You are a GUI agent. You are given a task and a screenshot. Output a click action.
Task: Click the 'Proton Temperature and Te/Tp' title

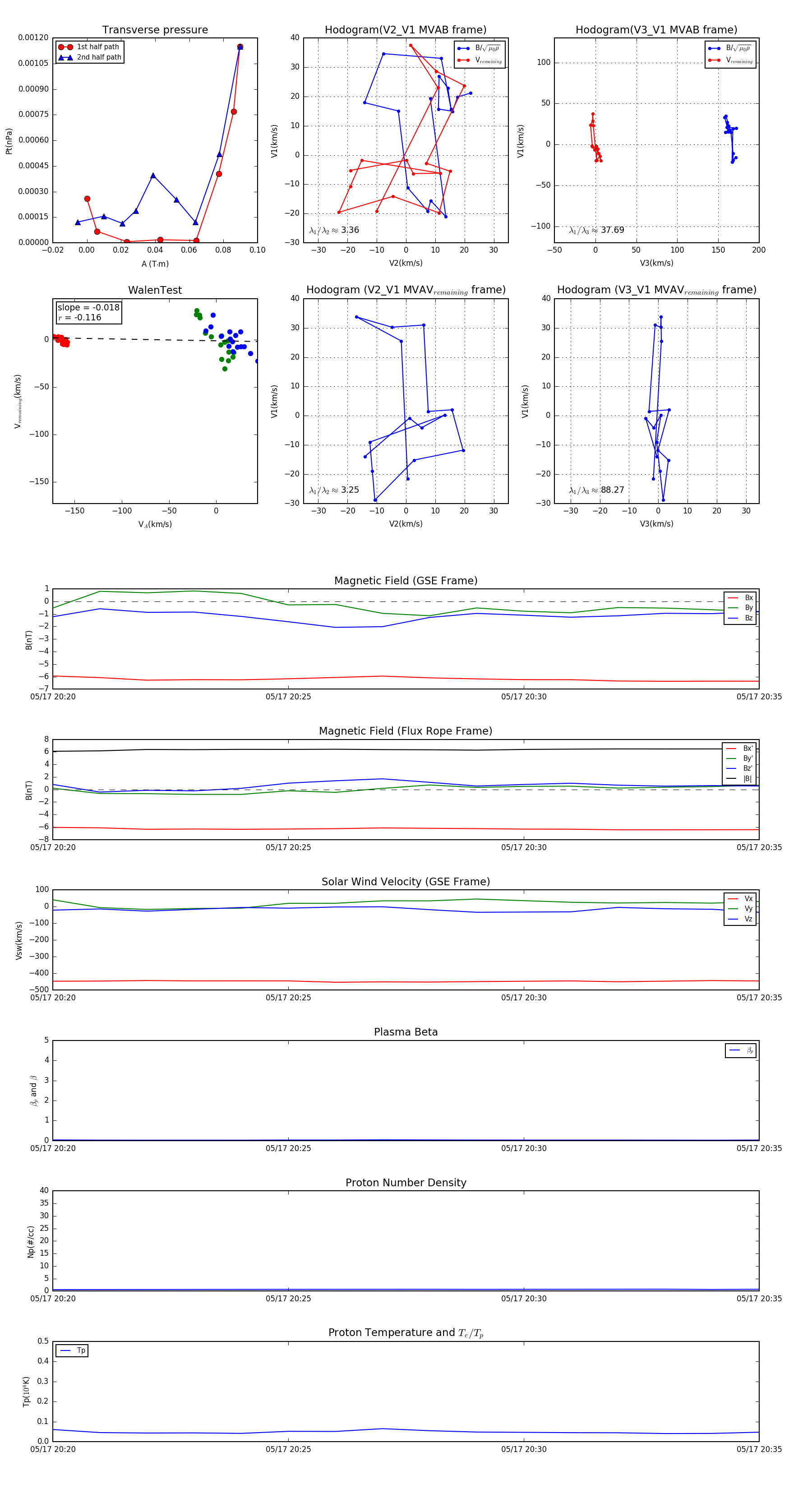(x=406, y=1332)
